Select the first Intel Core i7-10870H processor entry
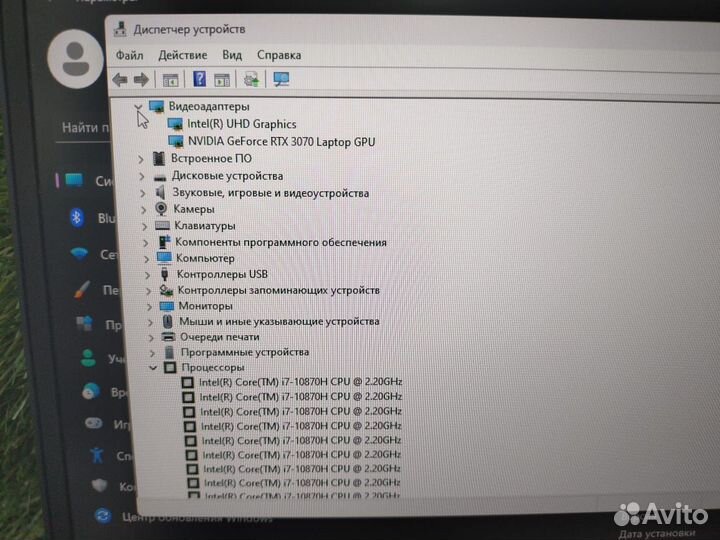 pyautogui.click(x=301, y=382)
